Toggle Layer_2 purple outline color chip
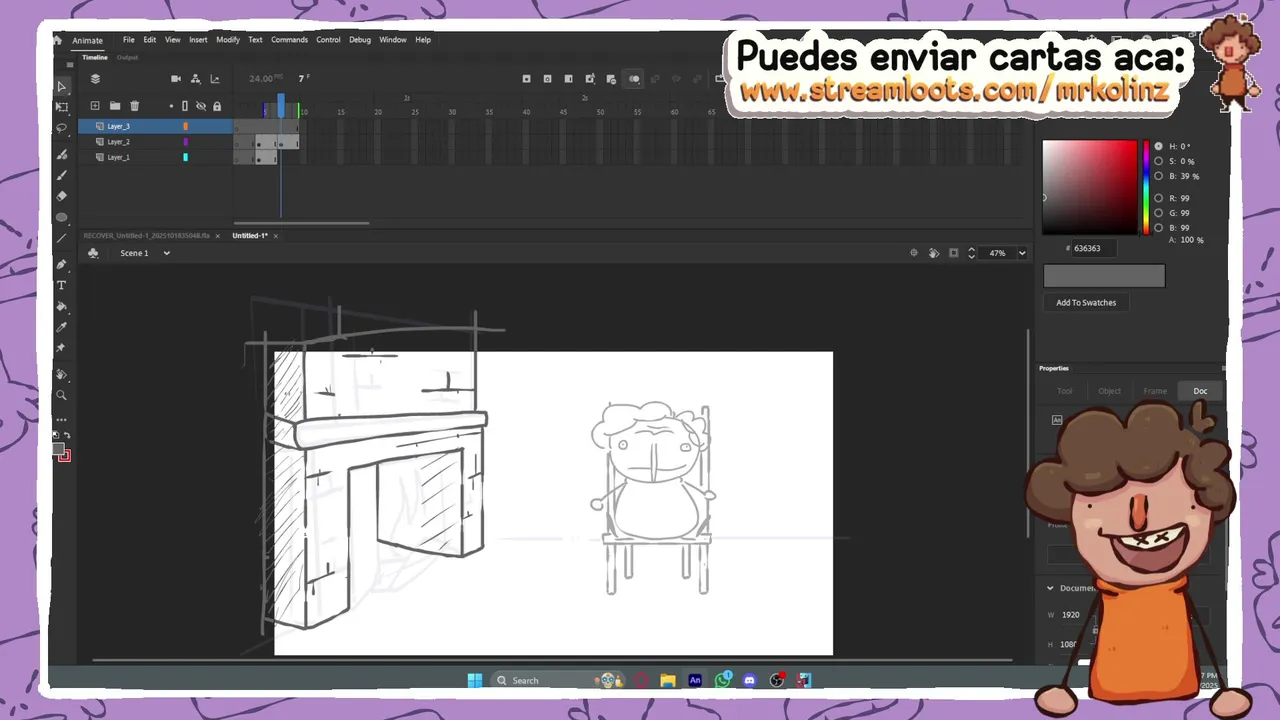Viewport: 1280px width, 720px height. tap(185, 142)
